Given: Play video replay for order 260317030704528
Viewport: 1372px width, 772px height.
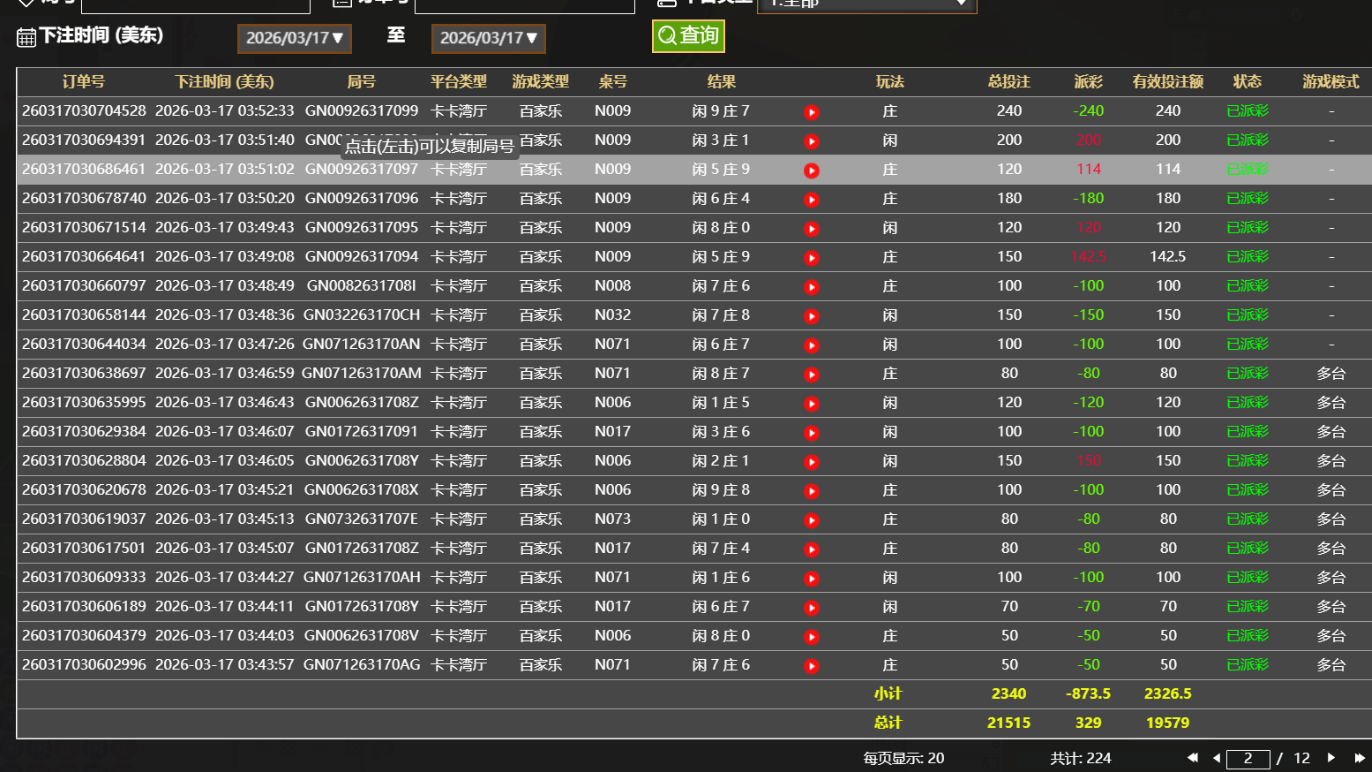Looking at the screenshot, I should click(x=811, y=112).
